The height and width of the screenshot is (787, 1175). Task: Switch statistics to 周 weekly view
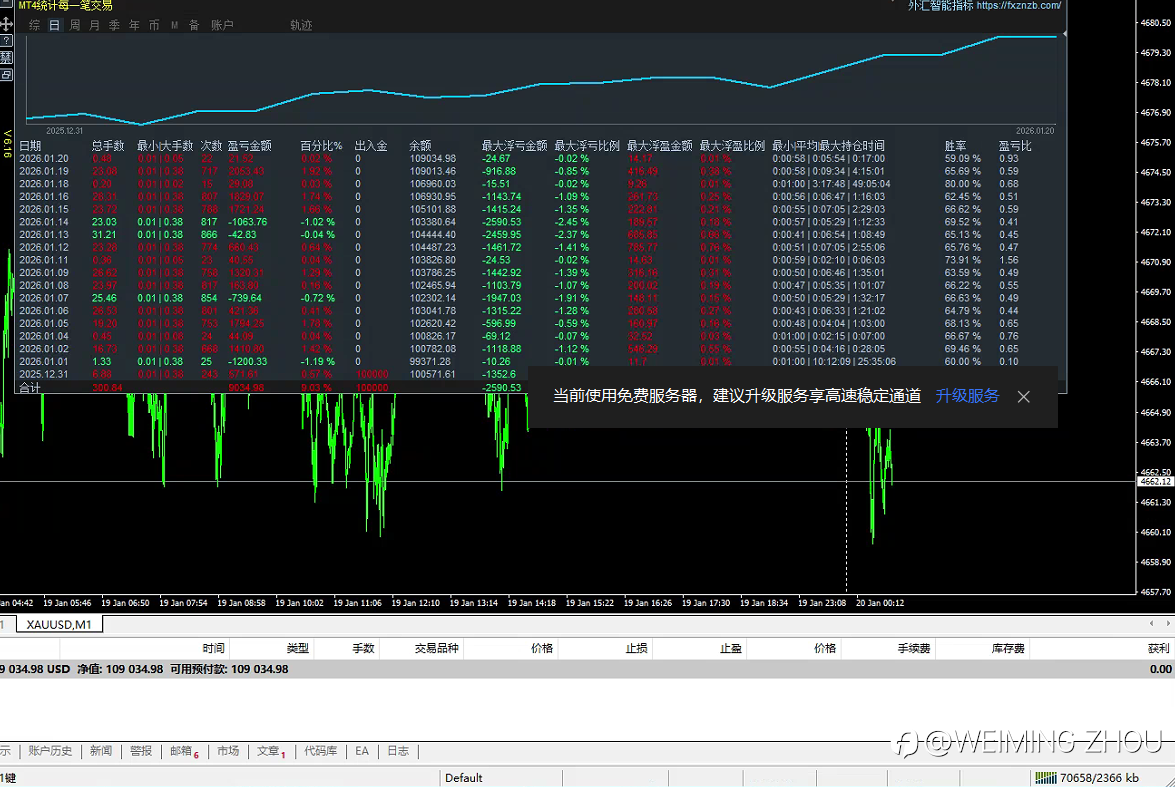pyautogui.click(x=75, y=25)
